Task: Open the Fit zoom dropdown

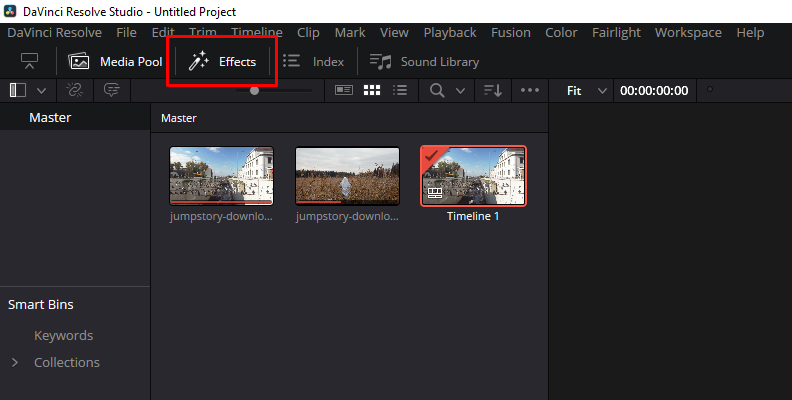Action: click(586, 90)
